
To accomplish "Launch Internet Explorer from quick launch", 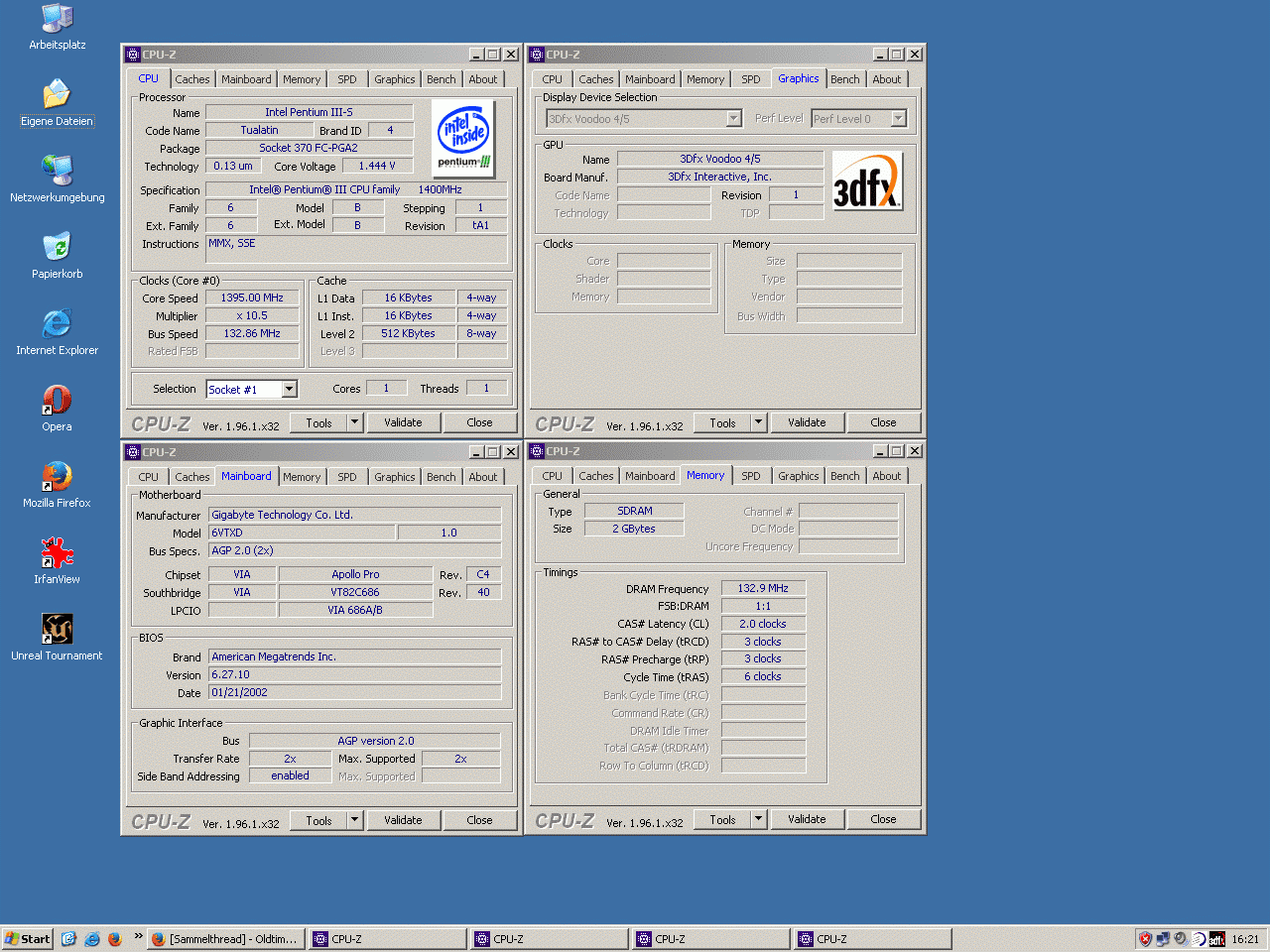I will click(92, 939).
